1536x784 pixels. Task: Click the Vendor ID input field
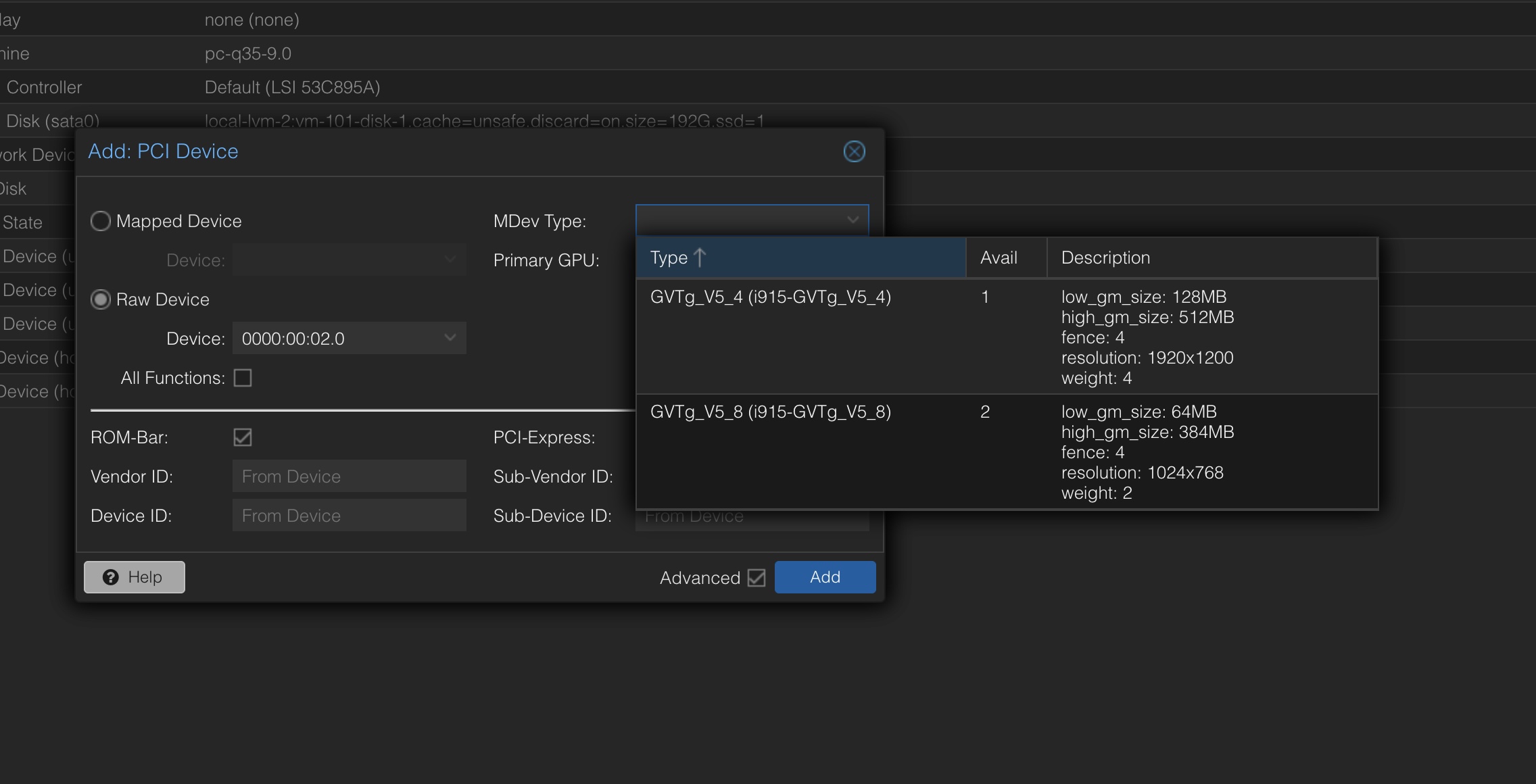coord(349,476)
